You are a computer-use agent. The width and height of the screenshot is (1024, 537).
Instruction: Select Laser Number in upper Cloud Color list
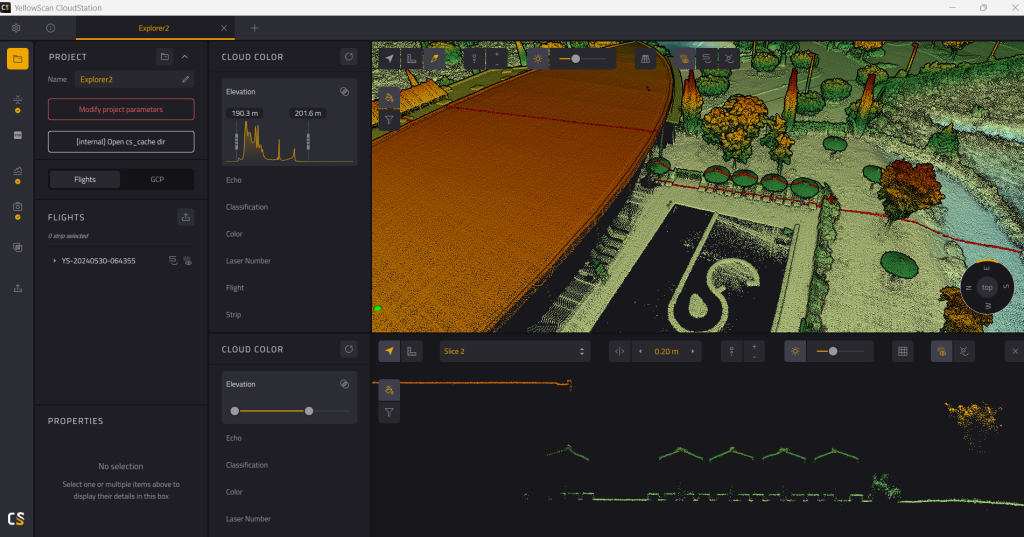(248, 261)
